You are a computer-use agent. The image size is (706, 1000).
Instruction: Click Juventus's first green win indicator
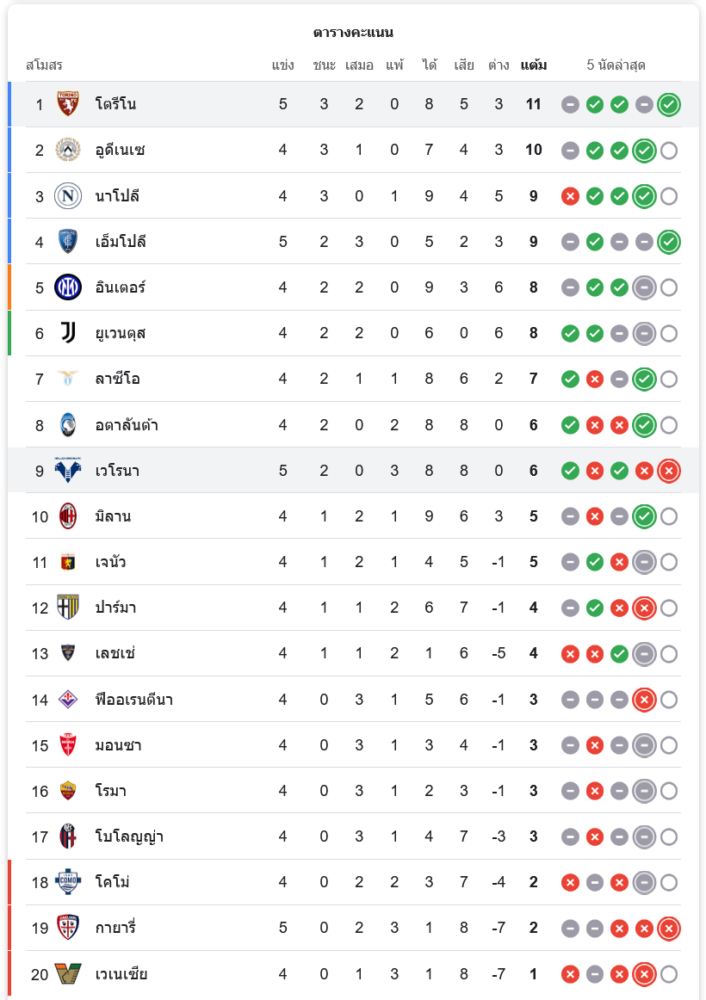570,334
